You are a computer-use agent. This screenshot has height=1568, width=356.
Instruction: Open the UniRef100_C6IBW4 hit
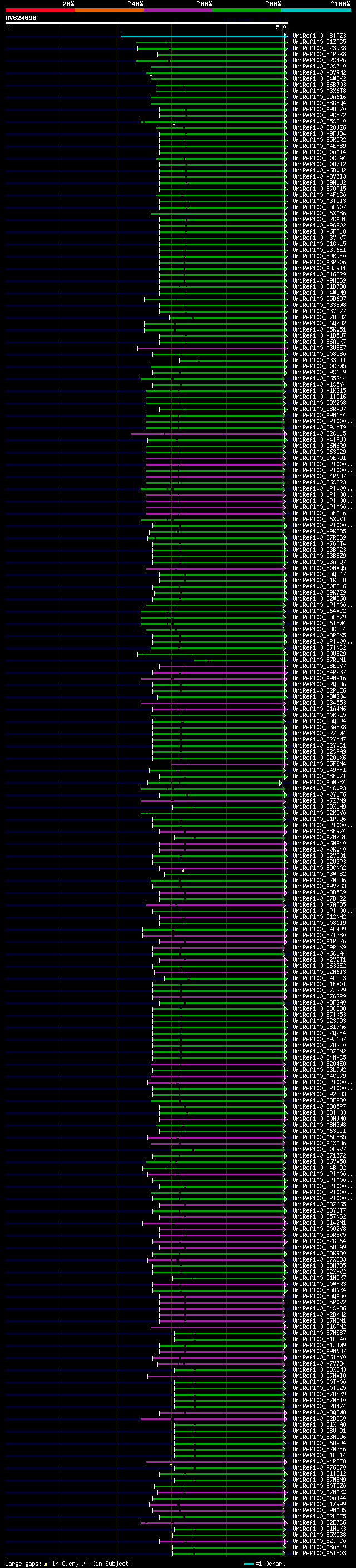pos(319,623)
